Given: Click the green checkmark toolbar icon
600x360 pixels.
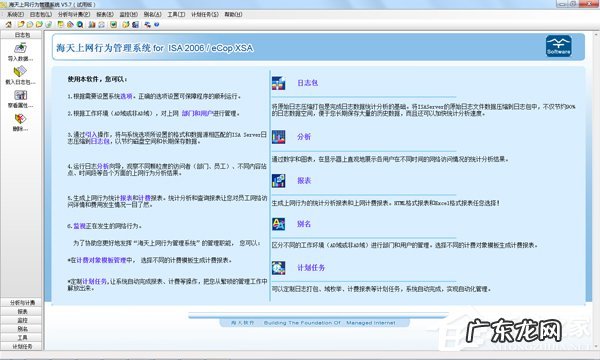Looking at the screenshot, I should click(113, 24).
